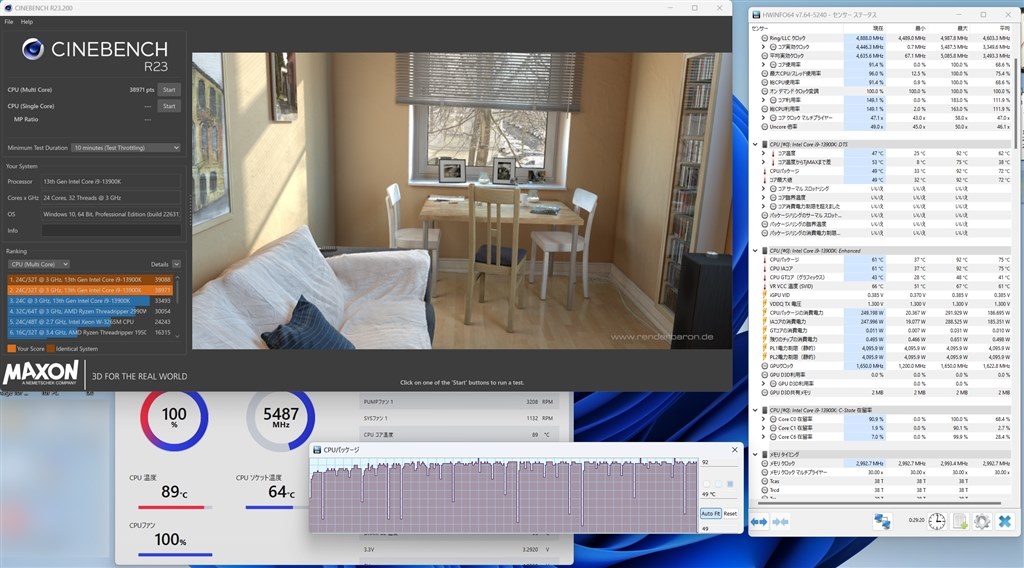Expand the Core C0 residency row

point(763,419)
